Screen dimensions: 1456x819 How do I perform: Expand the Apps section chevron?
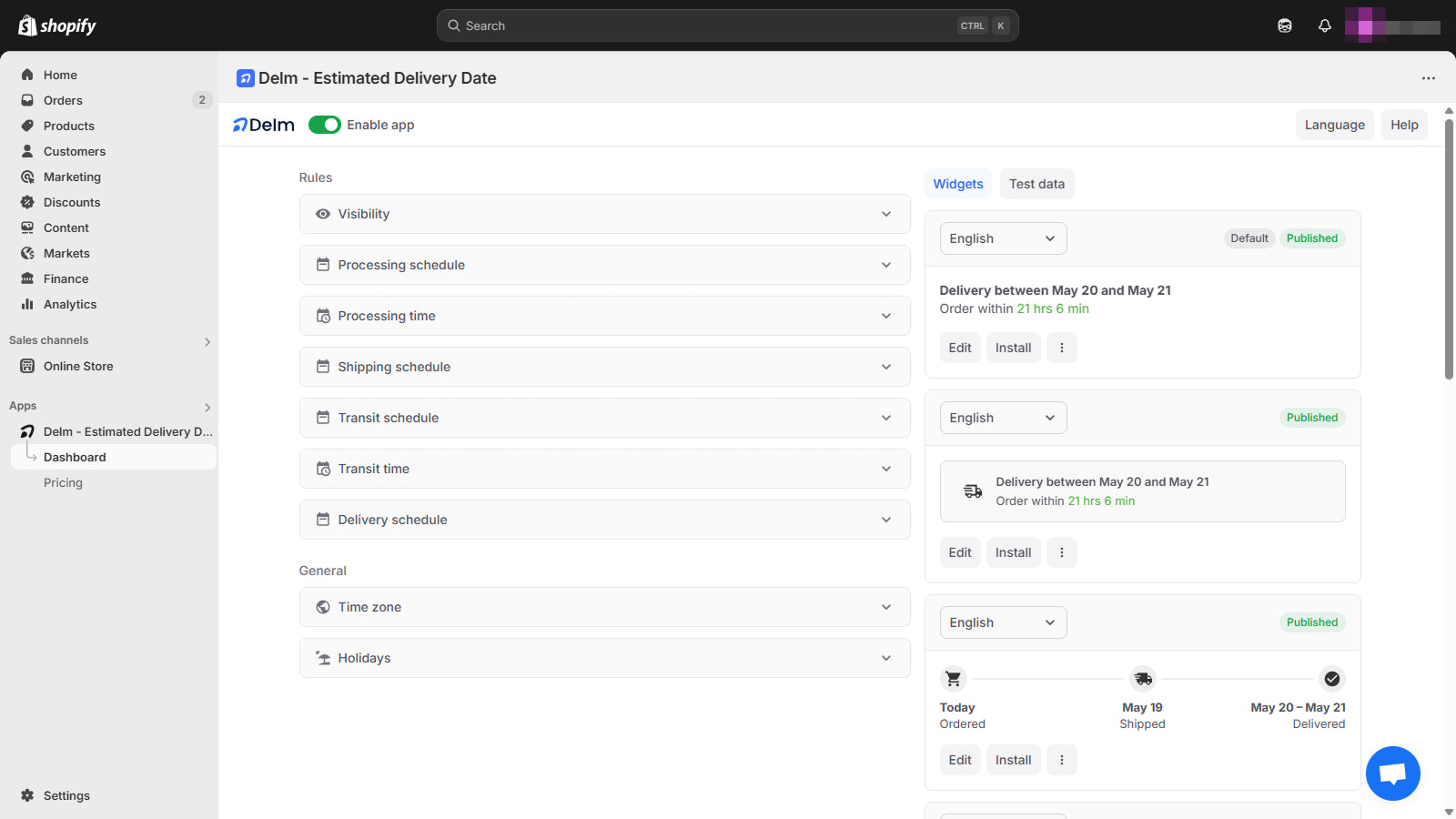(x=207, y=408)
